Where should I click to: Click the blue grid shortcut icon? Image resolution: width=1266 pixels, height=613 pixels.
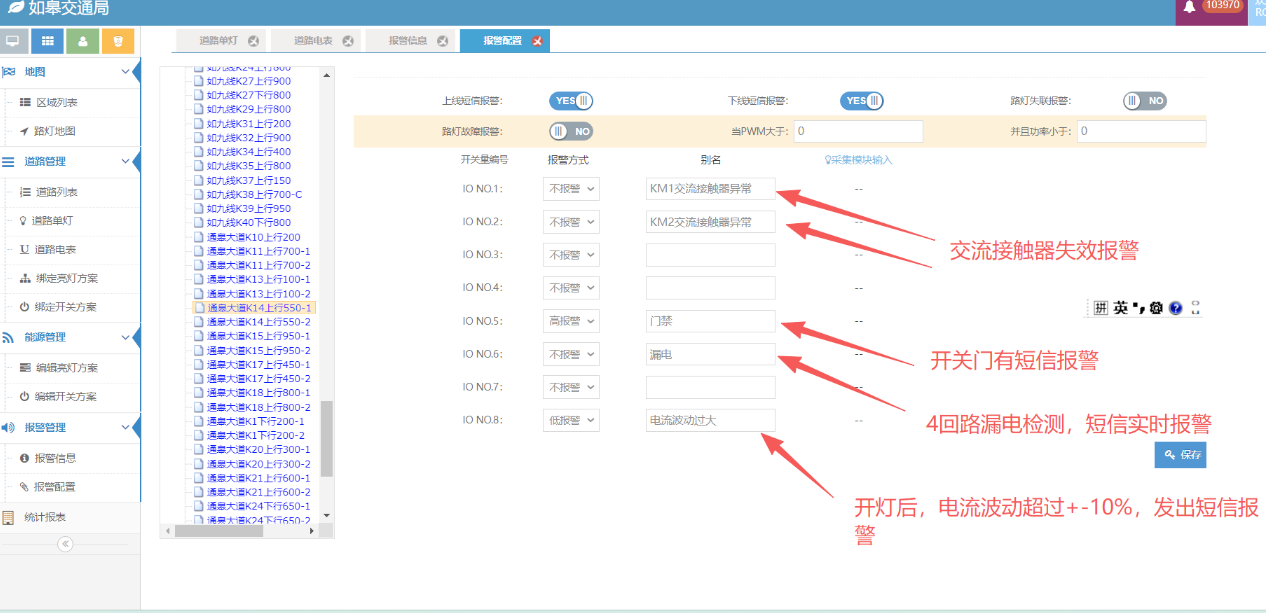(x=47, y=41)
